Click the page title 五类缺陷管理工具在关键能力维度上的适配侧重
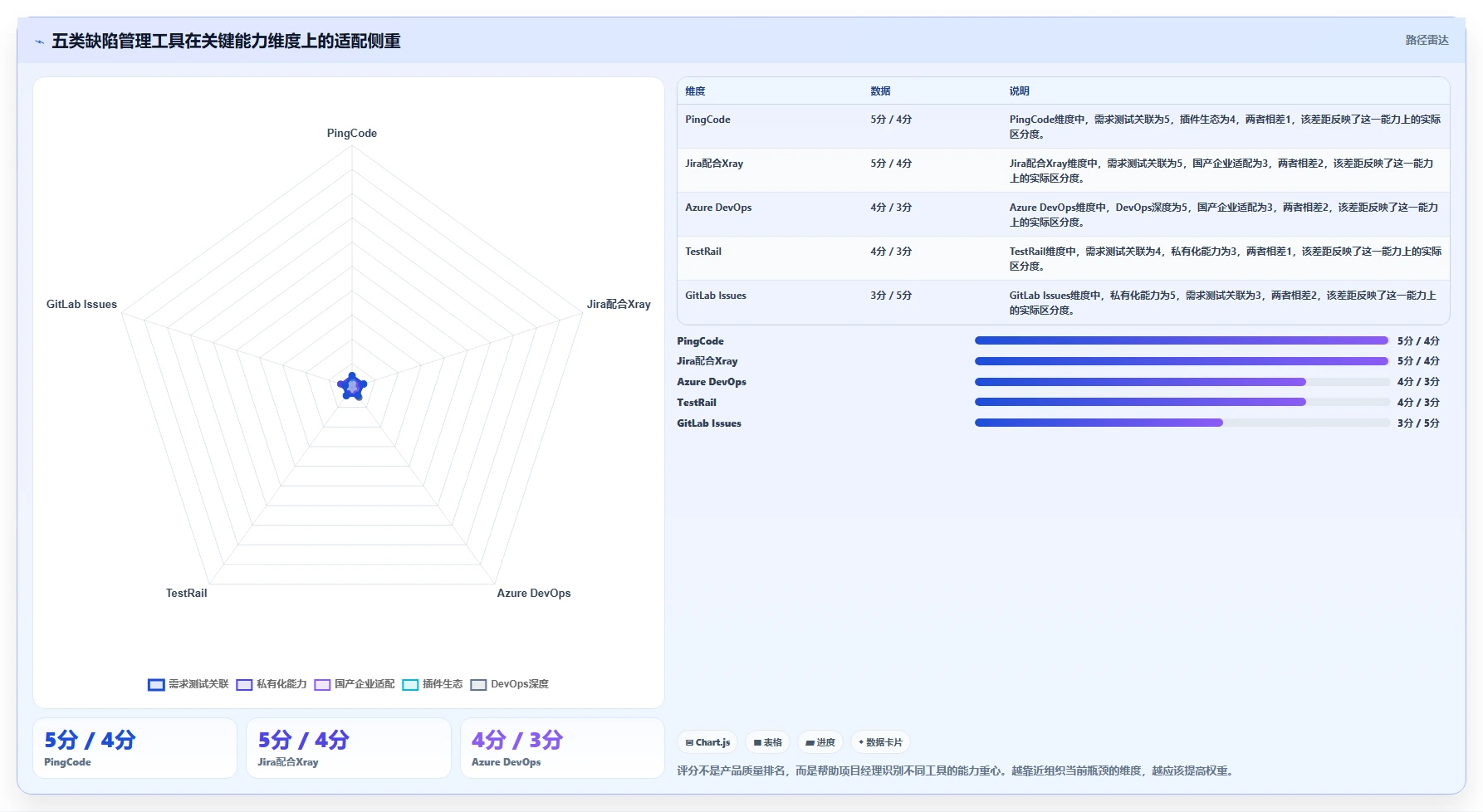1483x812 pixels. tap(226, 41)
